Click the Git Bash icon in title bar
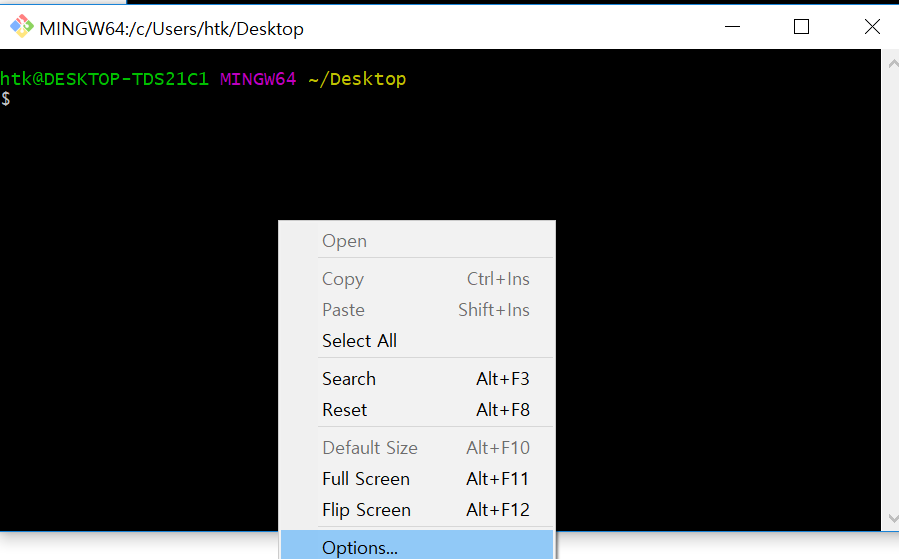This screenshot has height=559, width=899. pyautogui.click(x=22, y=26)
